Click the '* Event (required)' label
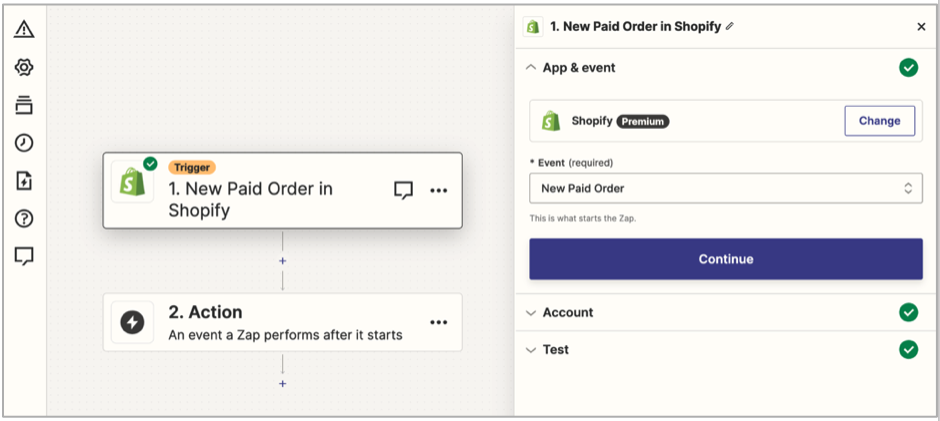This screenshot has width=940, height=421. click(571, 163)
